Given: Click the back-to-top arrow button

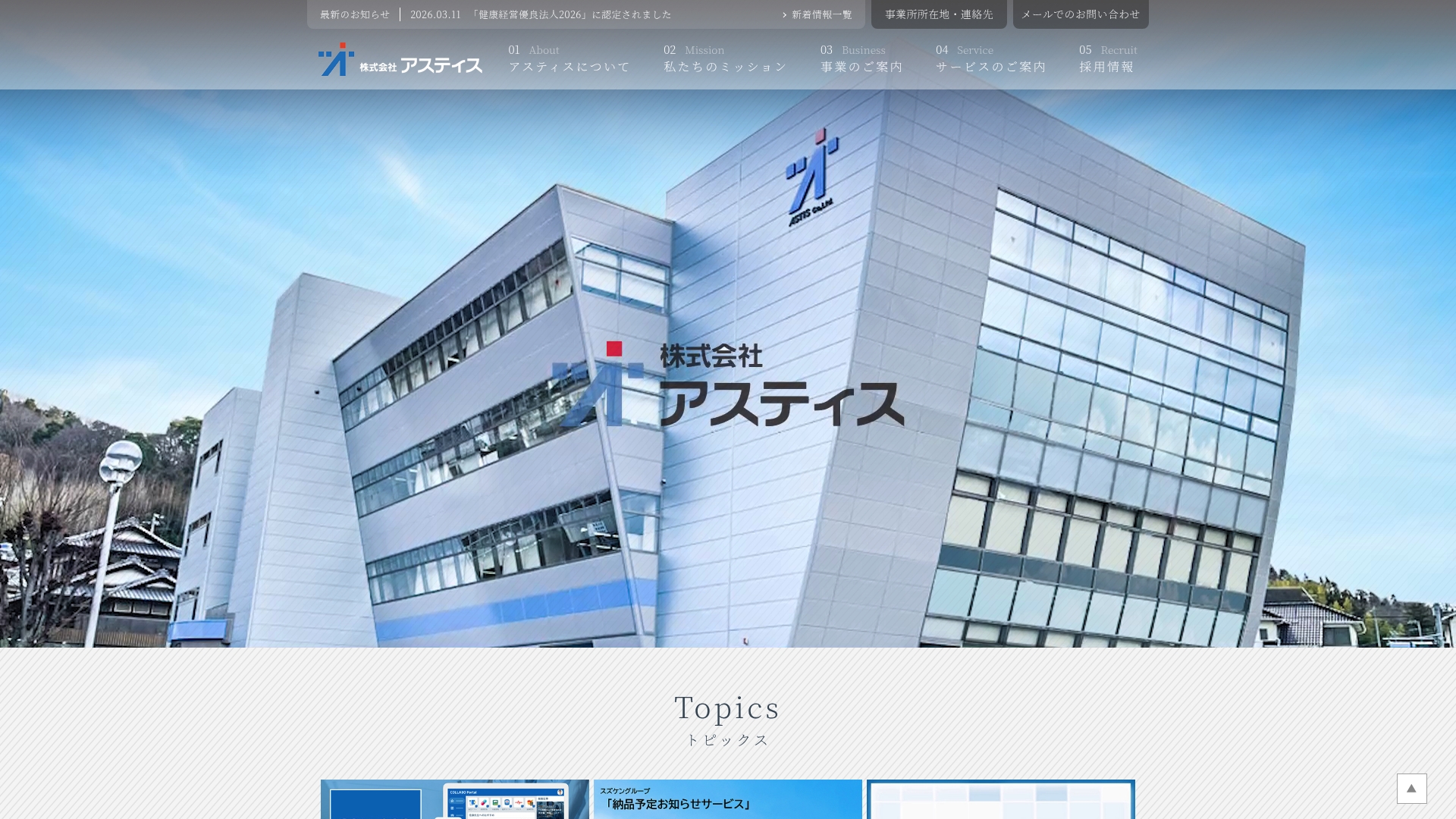Looking at the screenshot, I should (1412, 789).
